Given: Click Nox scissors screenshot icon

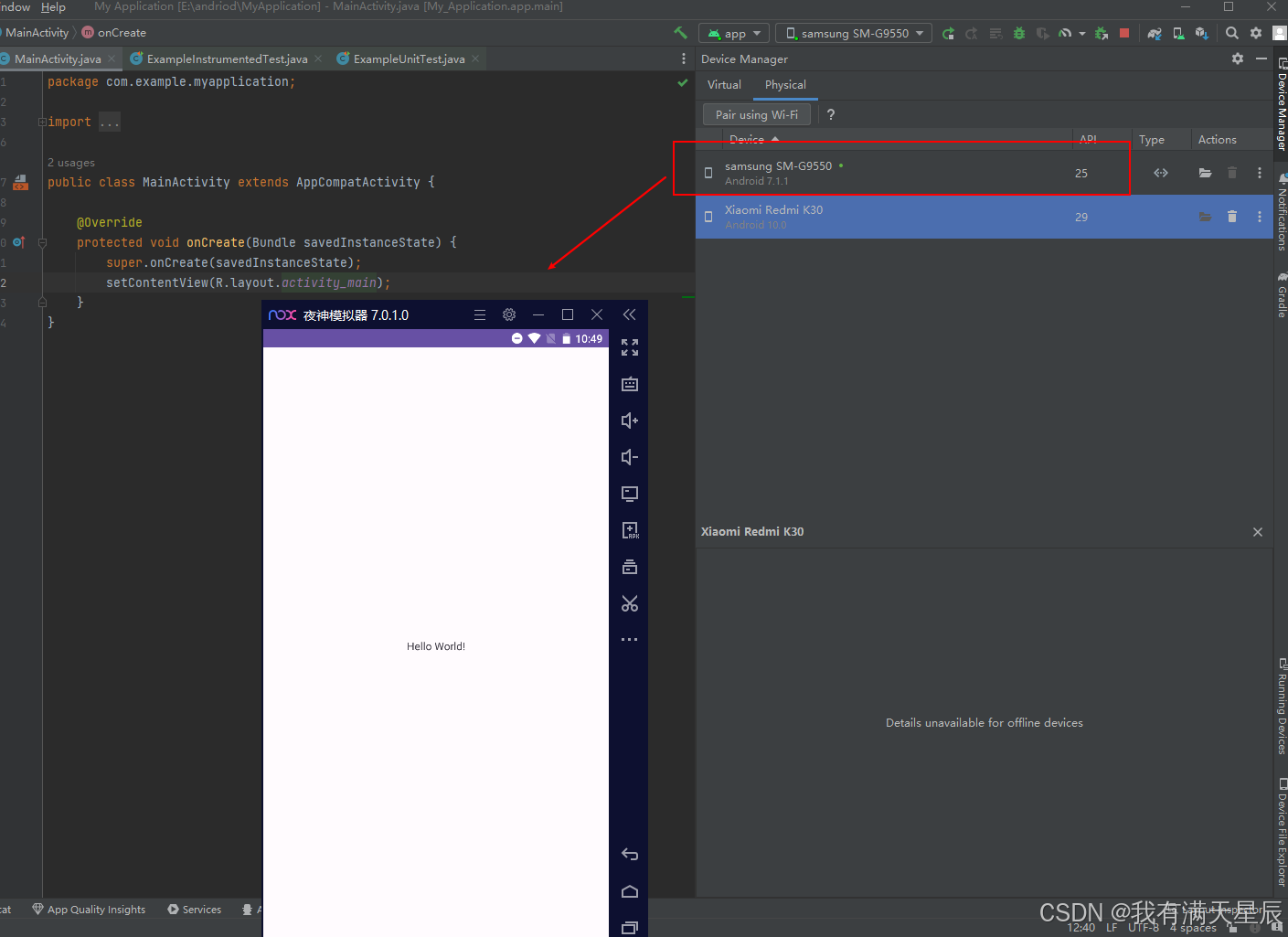Looking at the screenshot, I should tap(629, 603).
